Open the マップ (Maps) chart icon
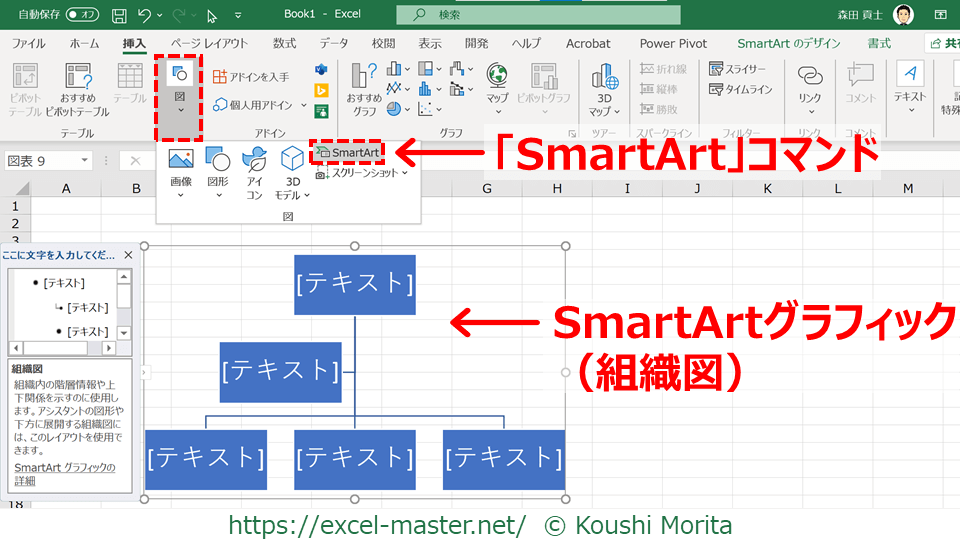Image resolution: width=960 pixels, height=540 pixels. point(497,84)
